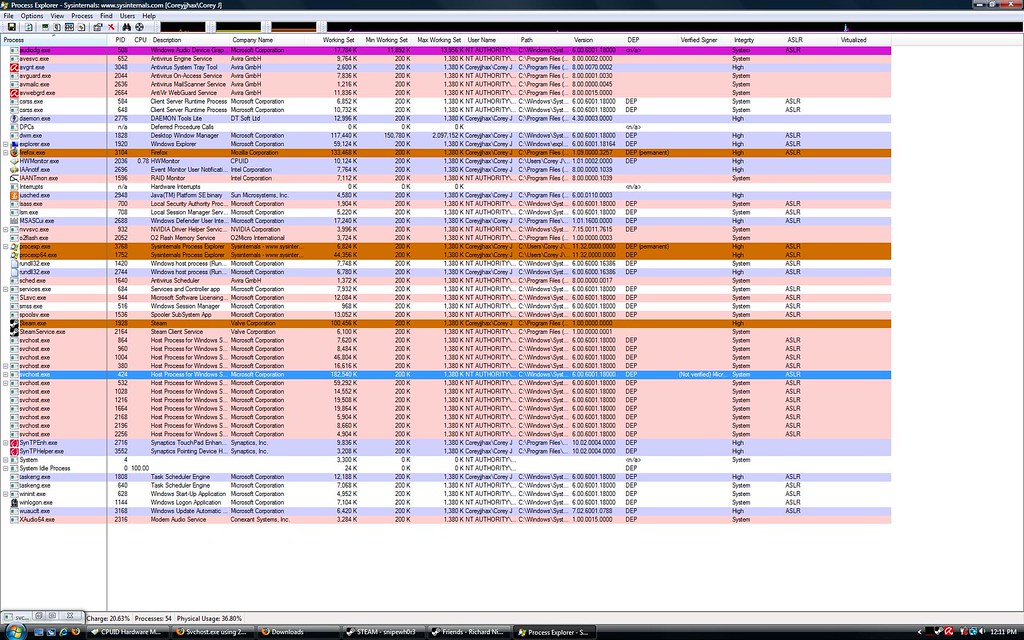This screenshot has height=640, width=1024.
Task: Switch to STEAM taskbar button
Action: click(x=384, y=632)
